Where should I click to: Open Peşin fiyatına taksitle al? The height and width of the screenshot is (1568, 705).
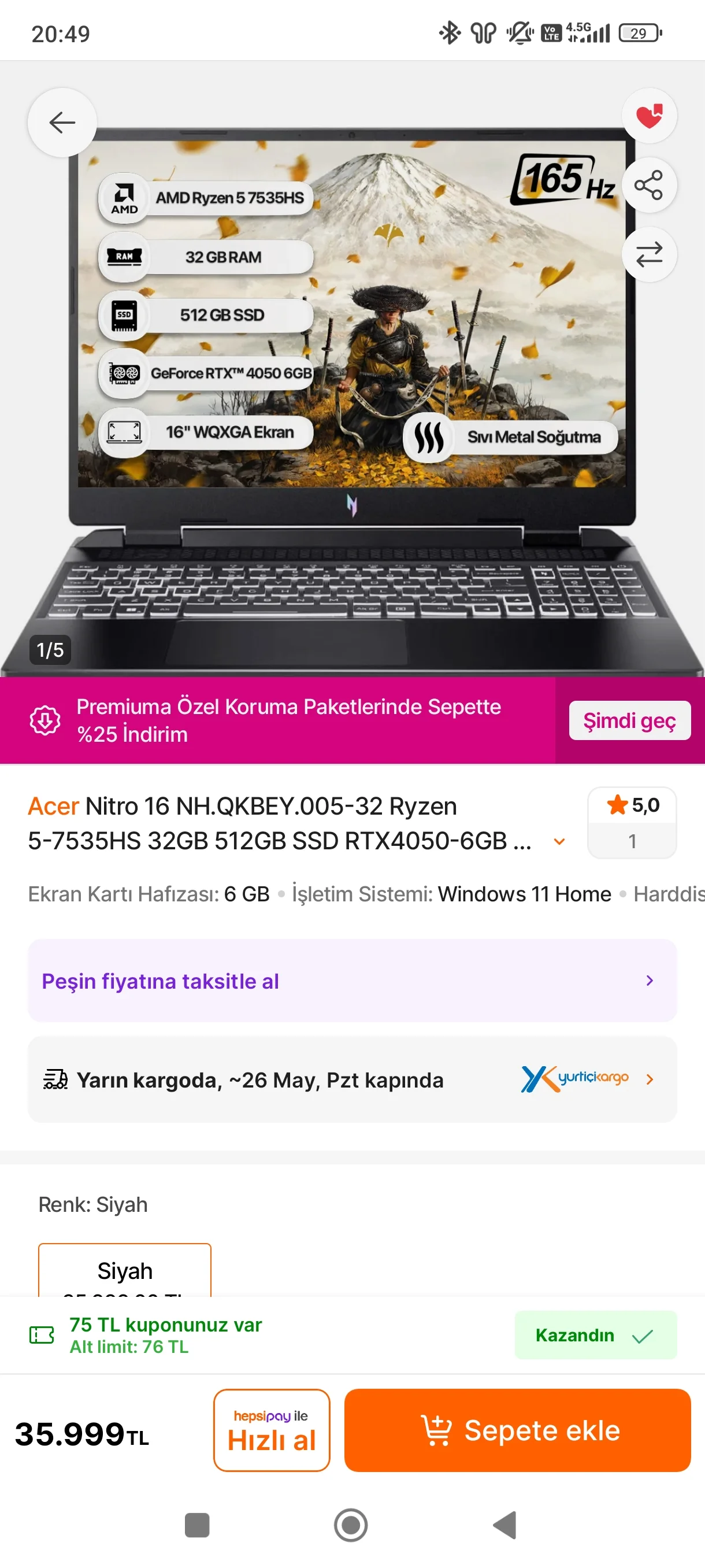(x=352, y=981)
